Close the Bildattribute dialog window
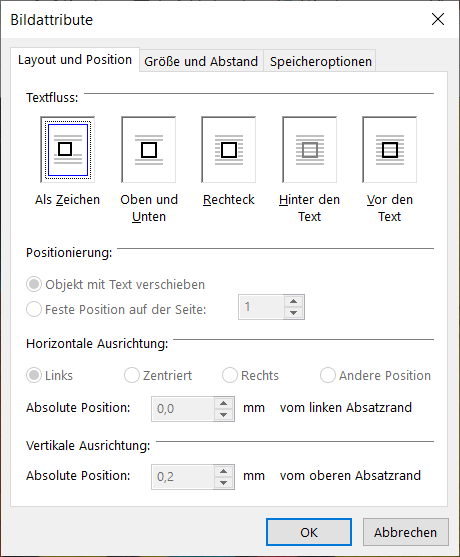460x557 pixels. coord(438,19)
